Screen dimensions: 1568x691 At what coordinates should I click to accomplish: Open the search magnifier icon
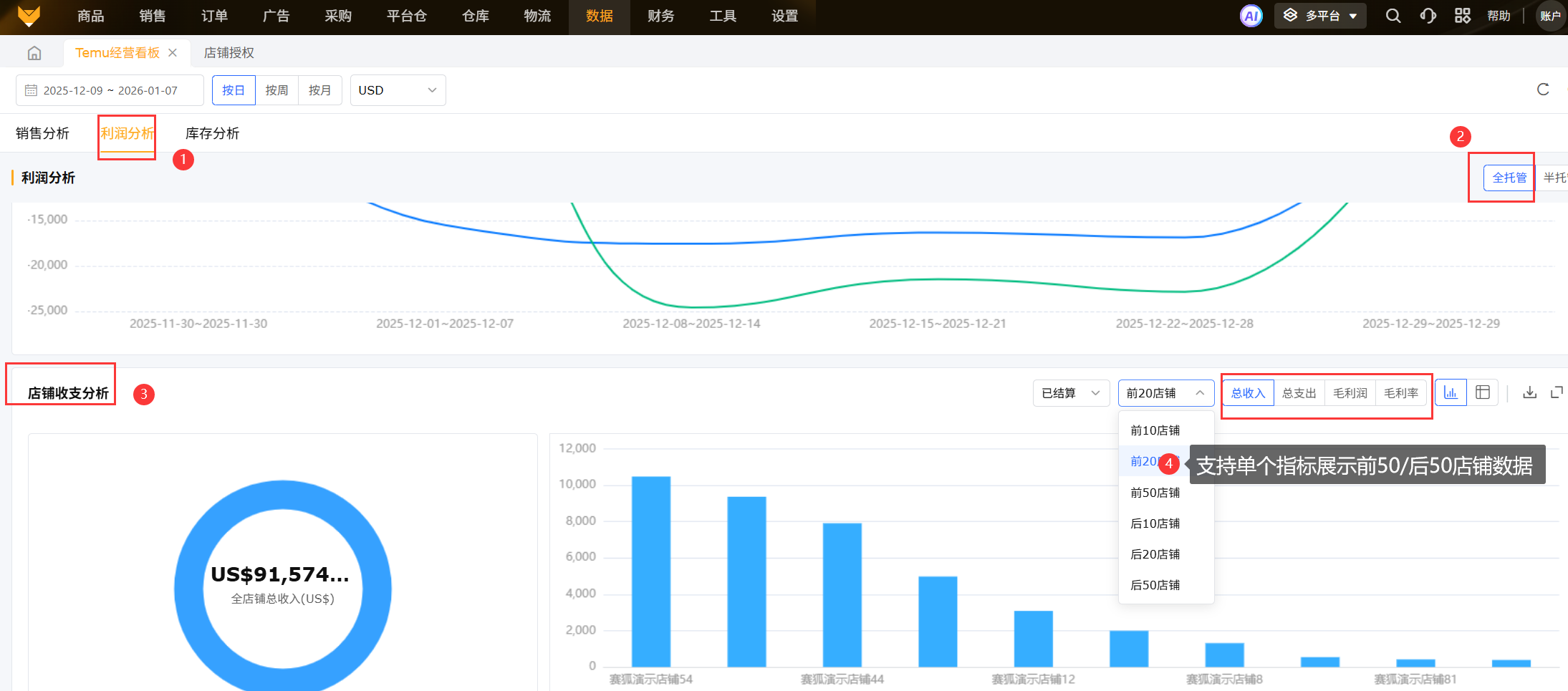(x=1393, y=16)
